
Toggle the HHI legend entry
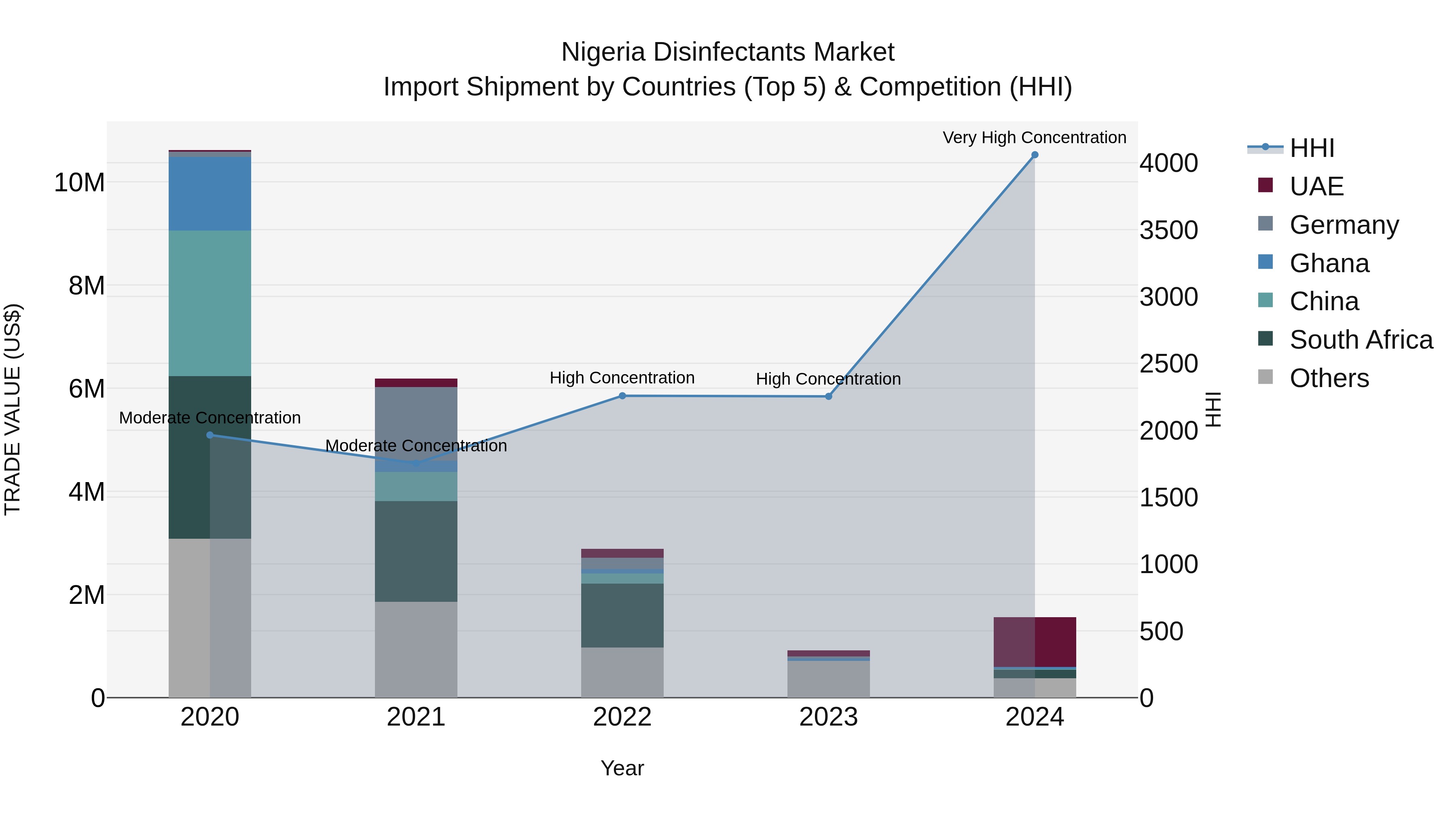(x=1291, y=148)
